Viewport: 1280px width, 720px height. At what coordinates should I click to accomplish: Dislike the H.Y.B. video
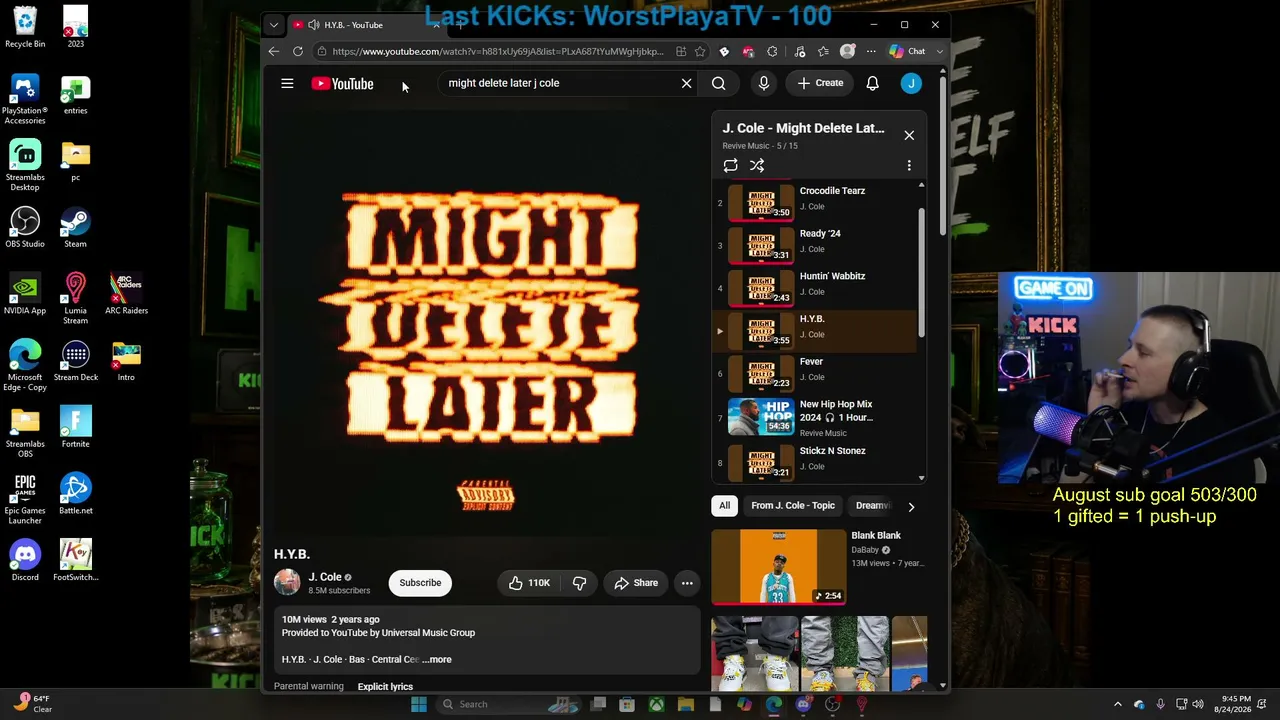579,583
